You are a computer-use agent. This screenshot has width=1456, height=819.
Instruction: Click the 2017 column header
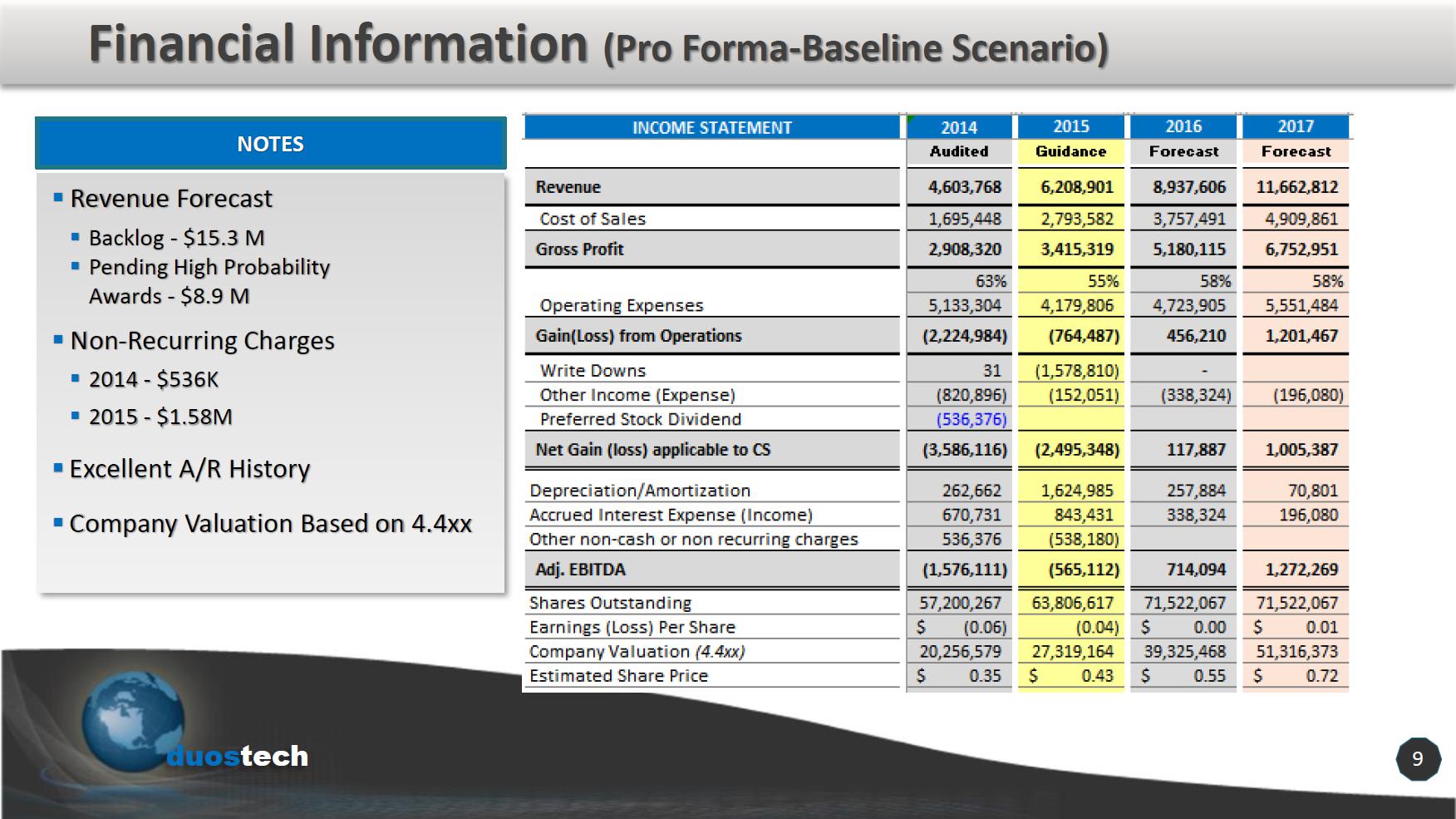pyautogui.click(x=1295, y=126)
